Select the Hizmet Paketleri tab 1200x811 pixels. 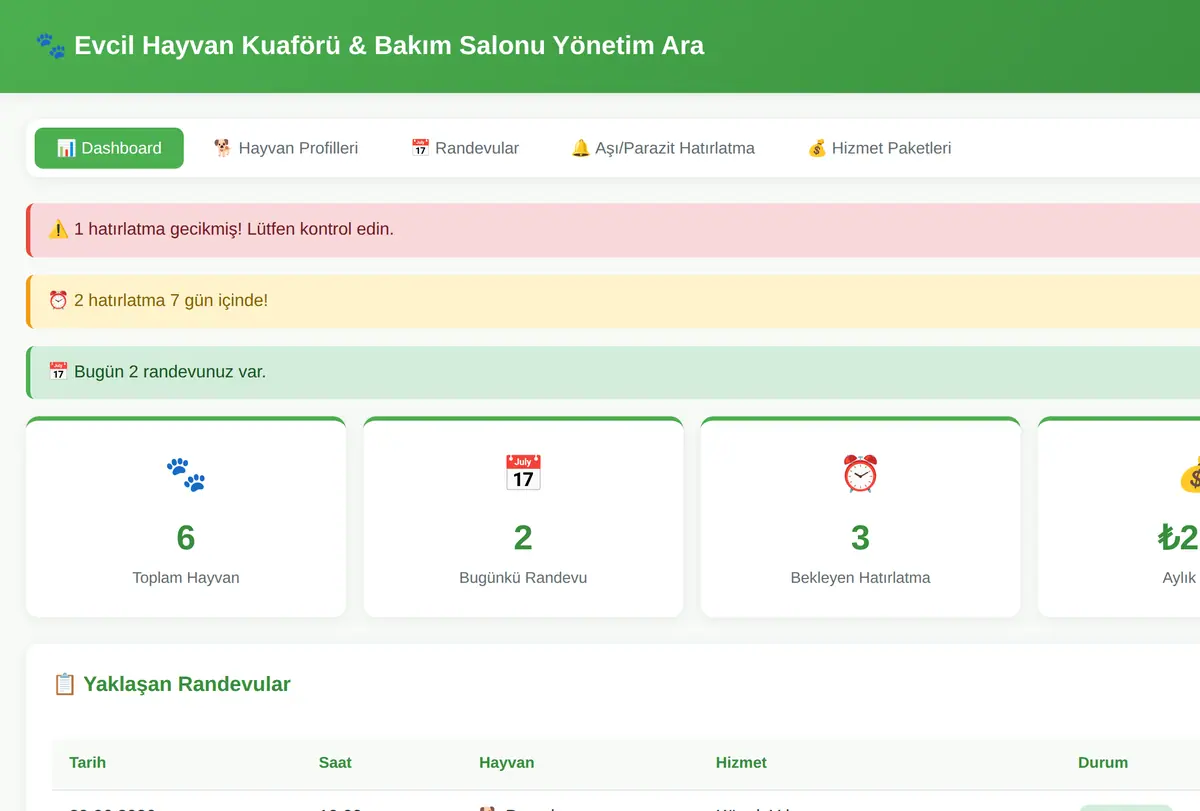(879, 148)
